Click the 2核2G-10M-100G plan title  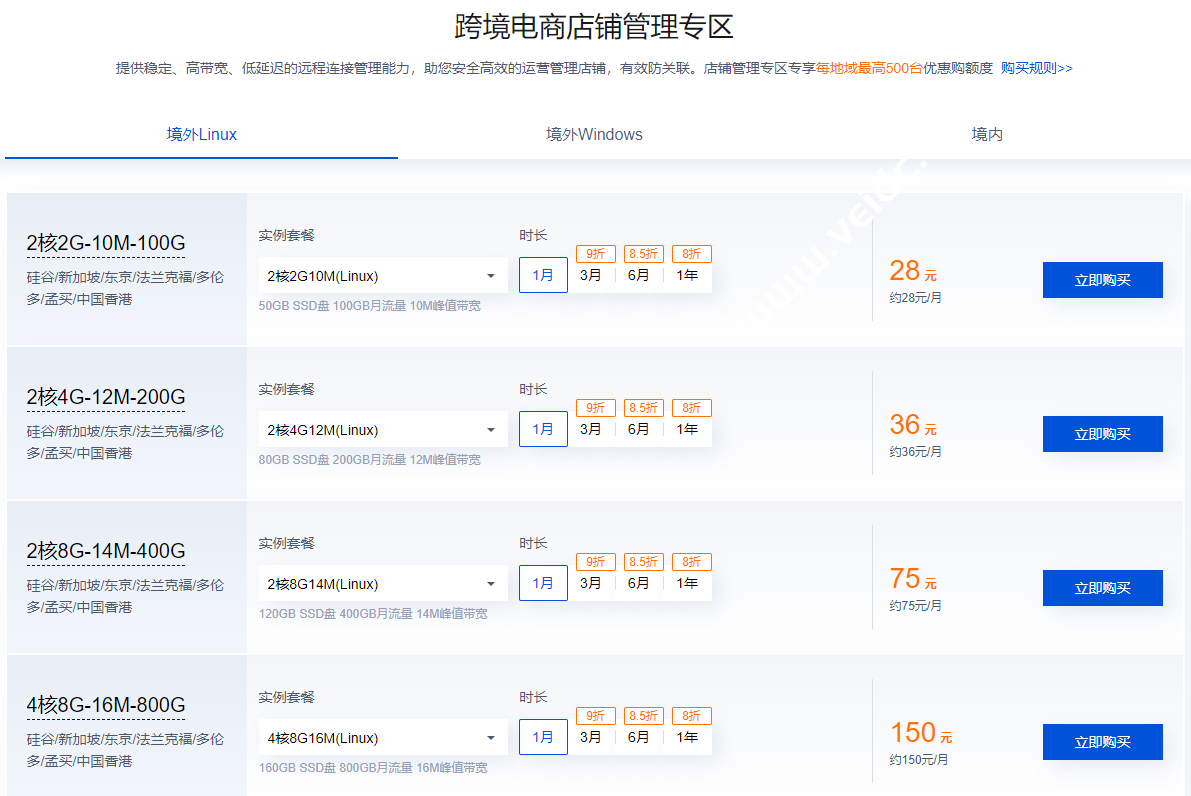(106, 243)
